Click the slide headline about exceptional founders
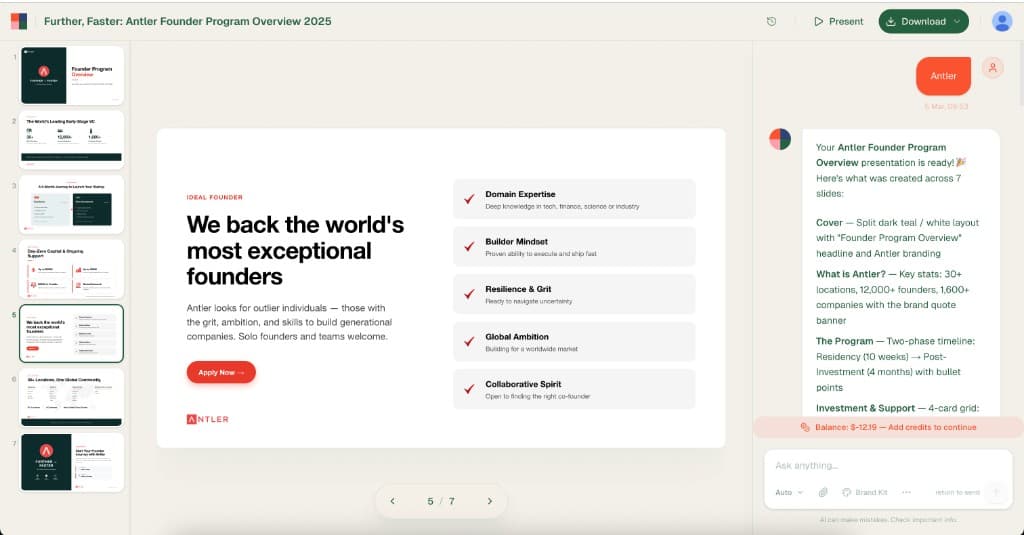The width and height of the screenshot is (1024, 535). (x=295, y=250)
